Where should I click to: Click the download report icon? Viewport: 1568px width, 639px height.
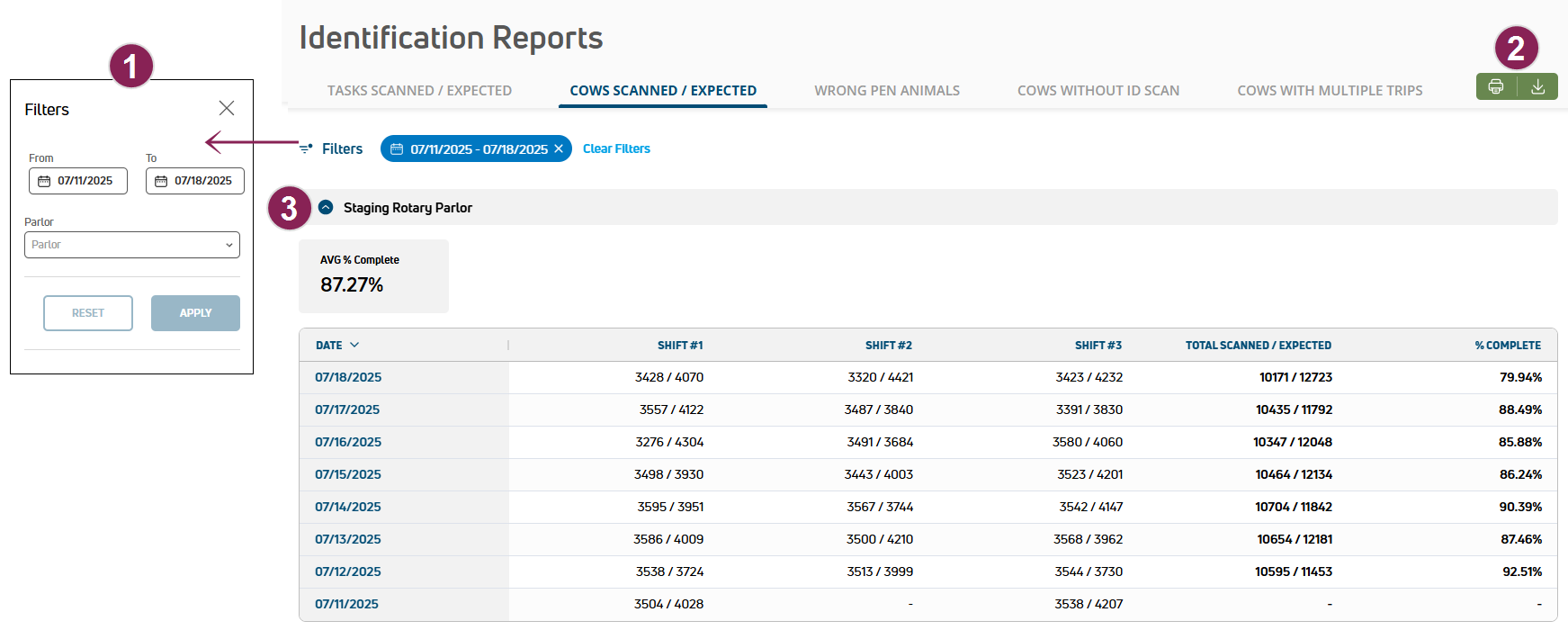tap(1538, 86)
